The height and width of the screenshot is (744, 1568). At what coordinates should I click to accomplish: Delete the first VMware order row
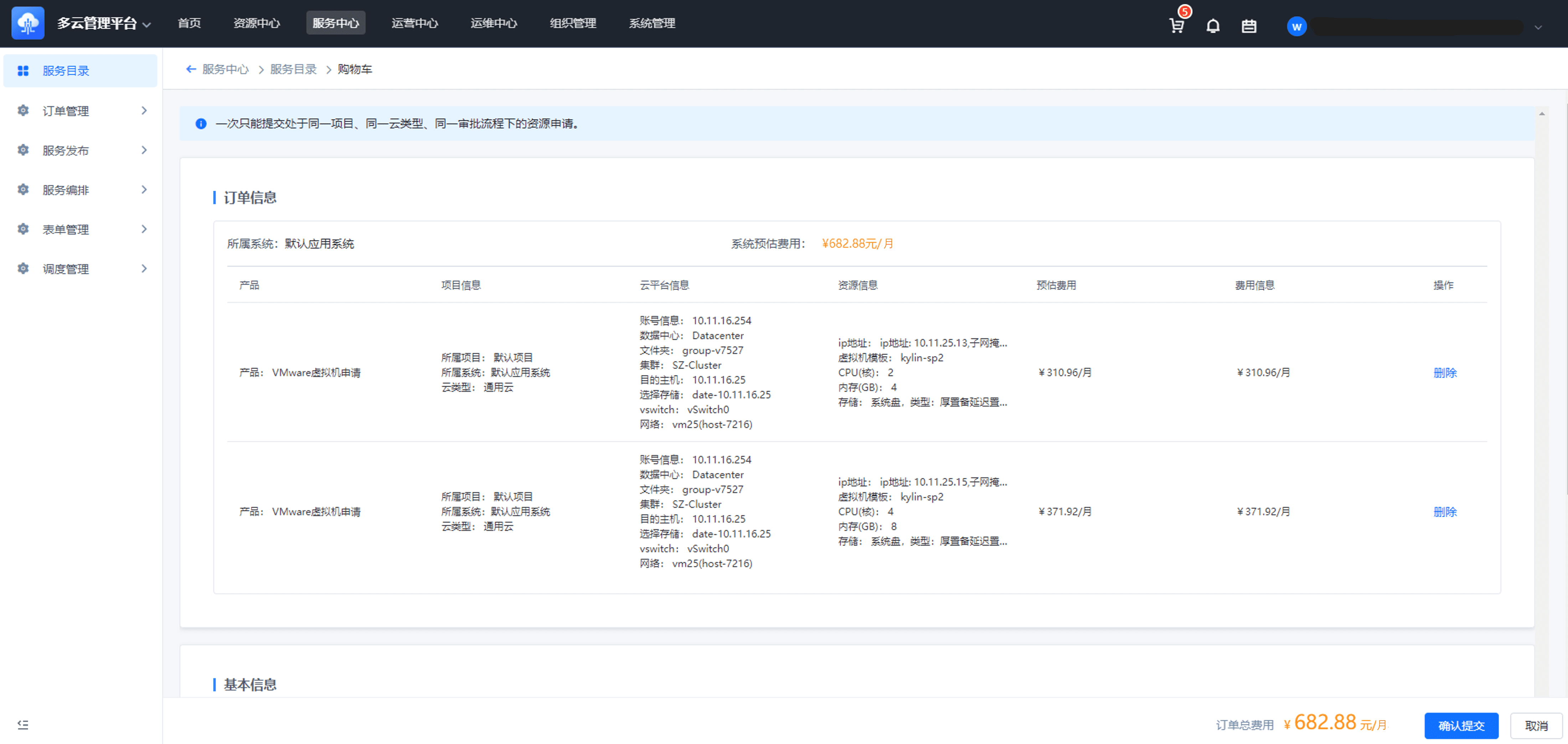(x=1444, y=372)
